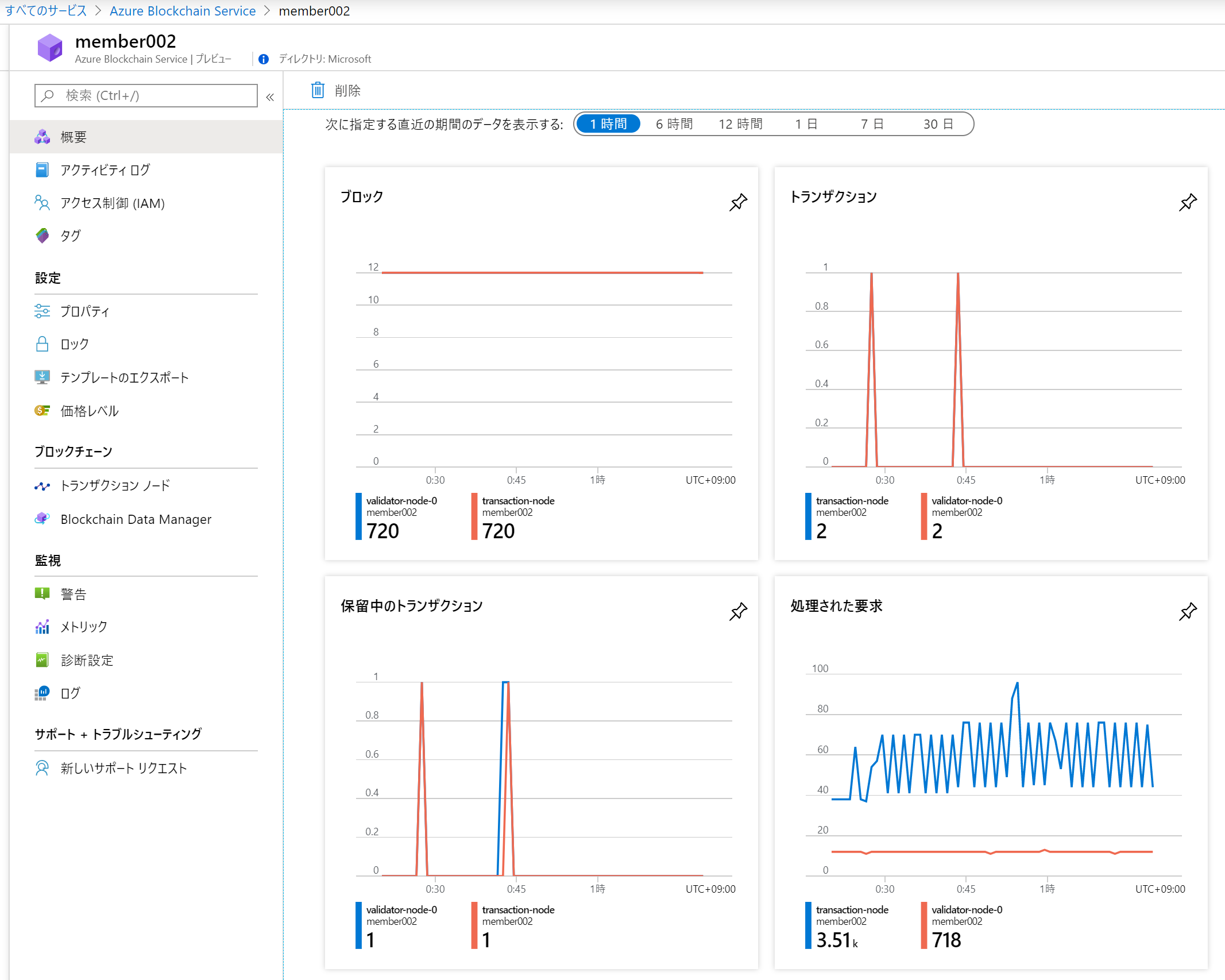This screenshot has width=1225, height=980.
Task: Pin the トランザクション chart to dashboard
Action: (1188, 202)
